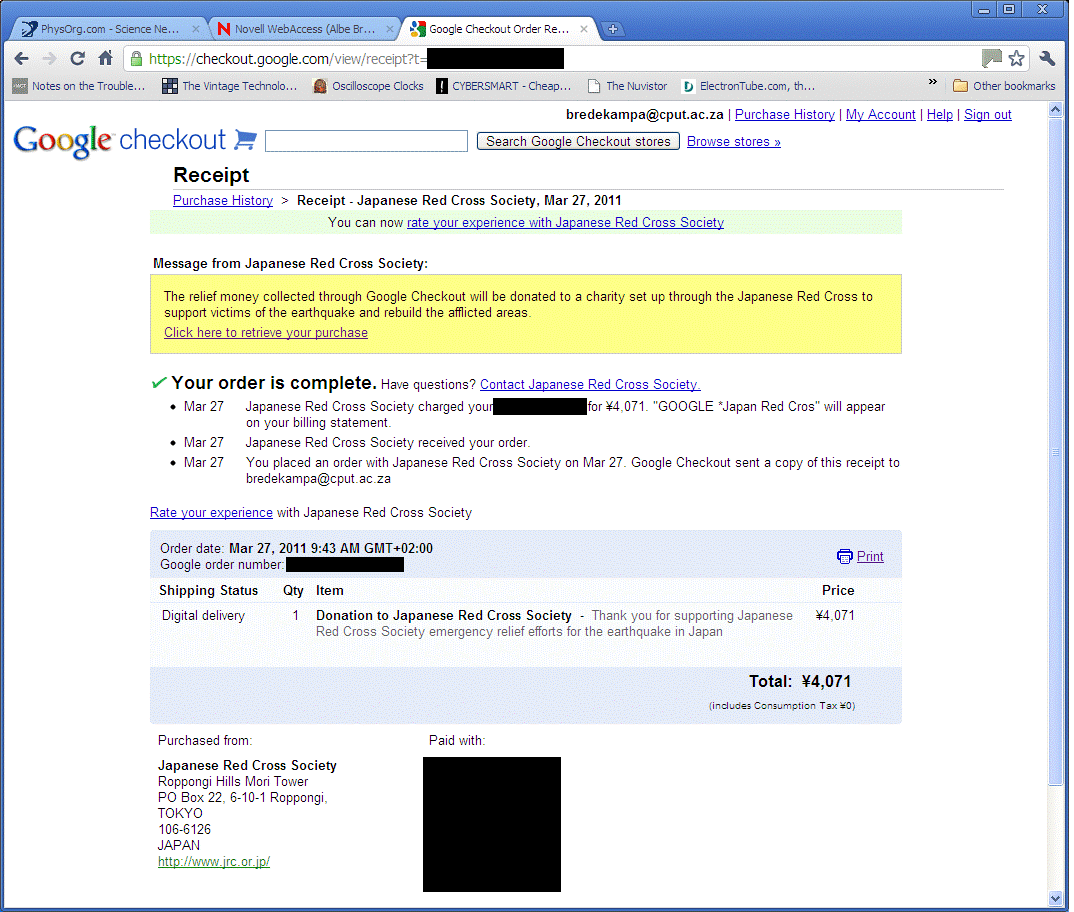
Task: Click the browser forward arrow
Action: pyautogui.click(x=49, y=59)
